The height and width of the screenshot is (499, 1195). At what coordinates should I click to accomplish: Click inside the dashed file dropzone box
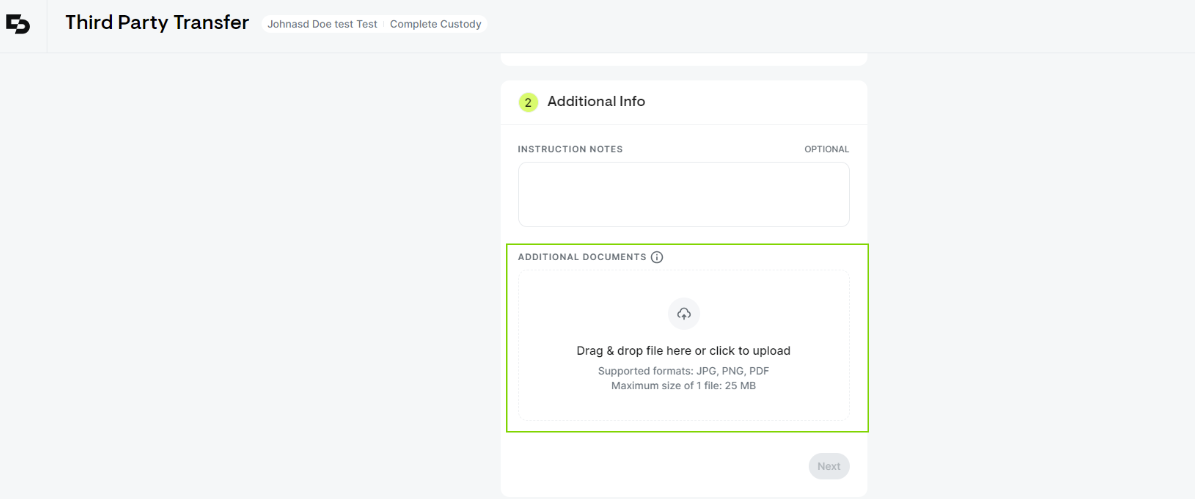pos(684,345)
